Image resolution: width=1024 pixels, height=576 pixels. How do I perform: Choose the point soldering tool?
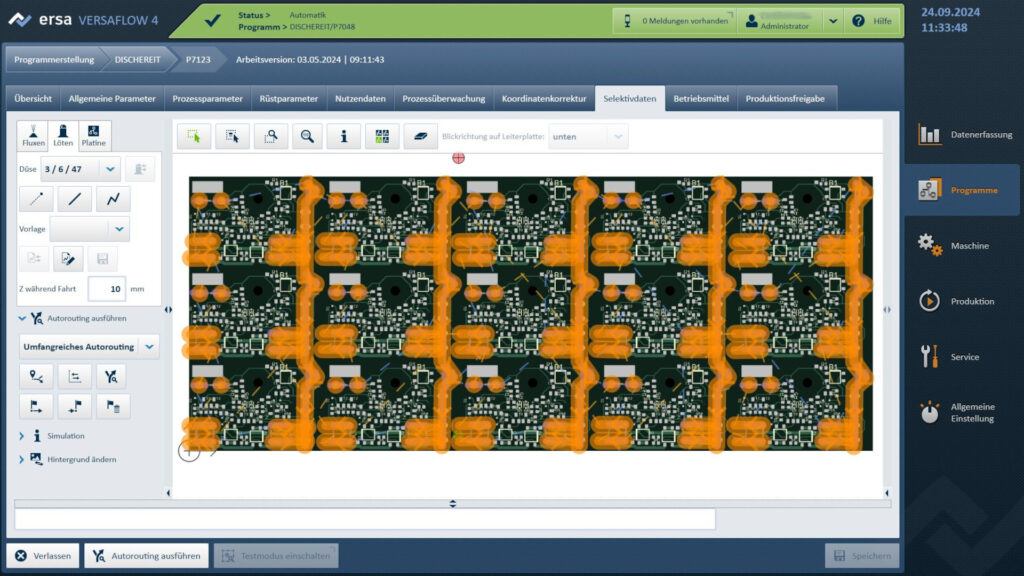(x=36, y=199)
